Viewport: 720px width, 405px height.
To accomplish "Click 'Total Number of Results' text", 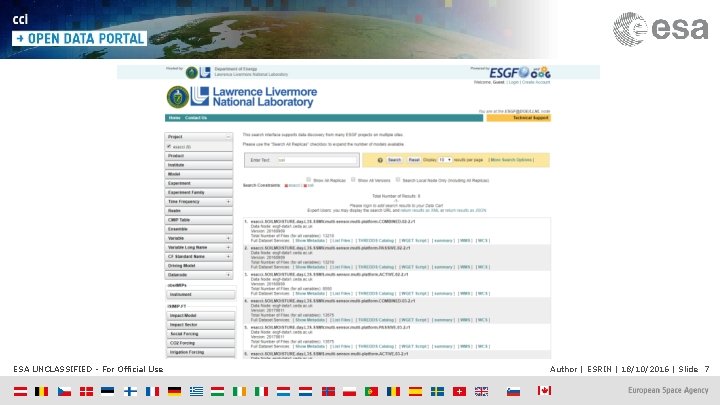I will point(394,196).
